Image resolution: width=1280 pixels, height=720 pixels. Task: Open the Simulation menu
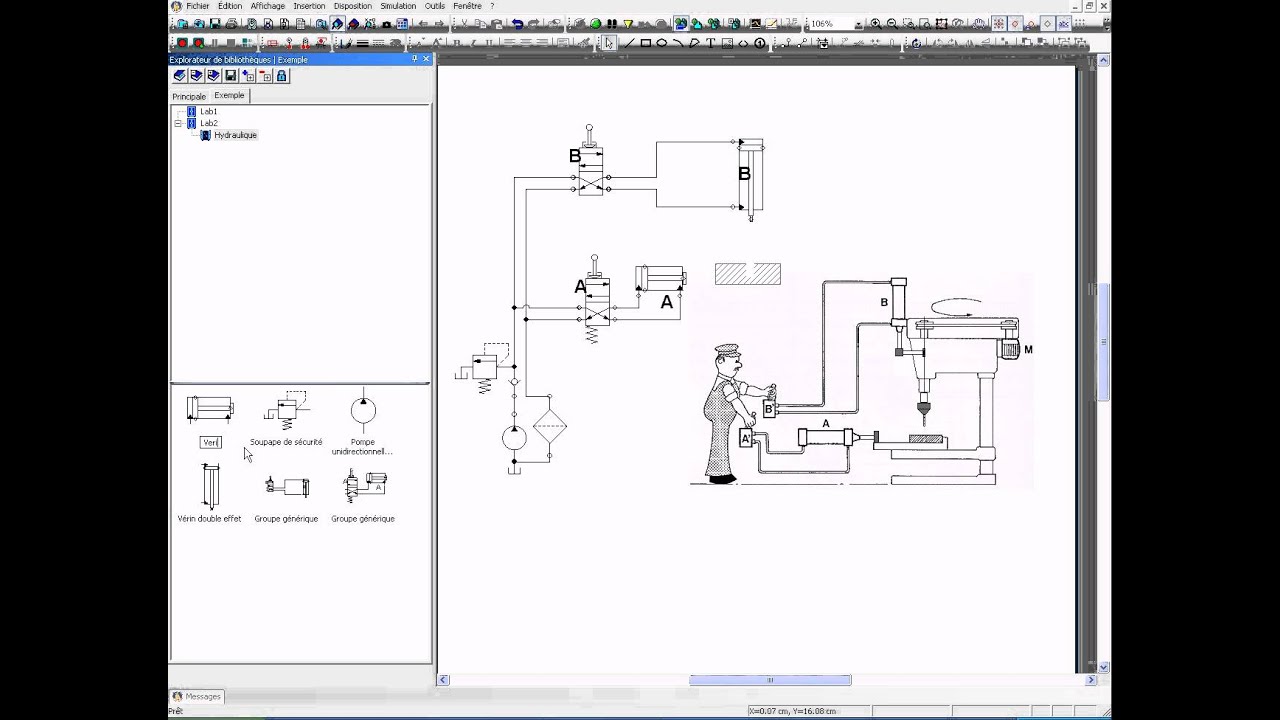[398, 6]
